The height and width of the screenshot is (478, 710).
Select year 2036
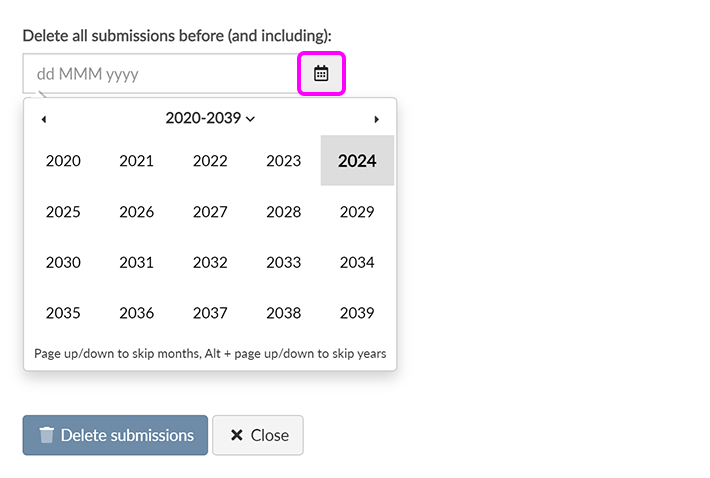pos(137,313)
